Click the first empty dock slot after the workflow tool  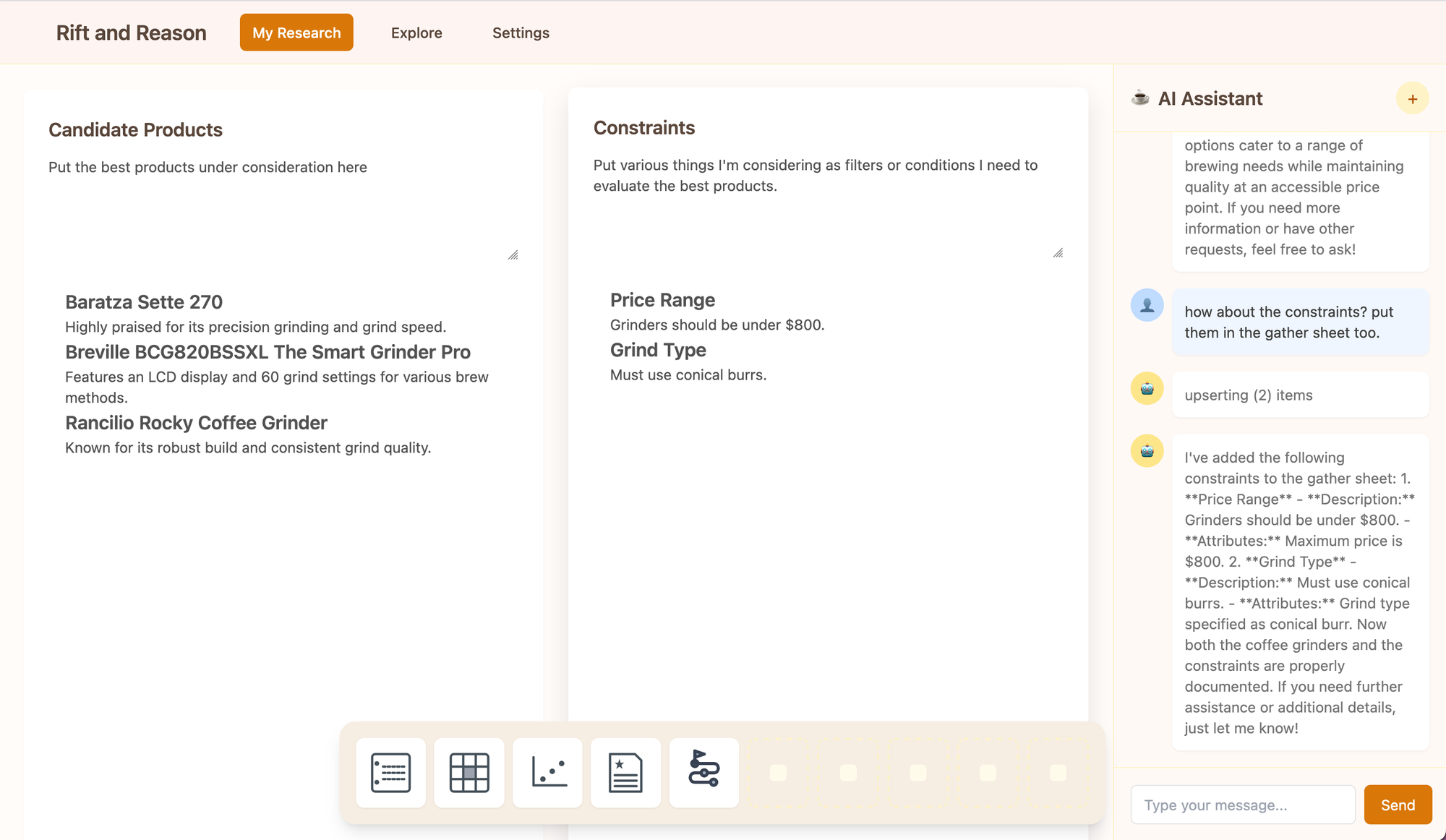coord(778,773)
